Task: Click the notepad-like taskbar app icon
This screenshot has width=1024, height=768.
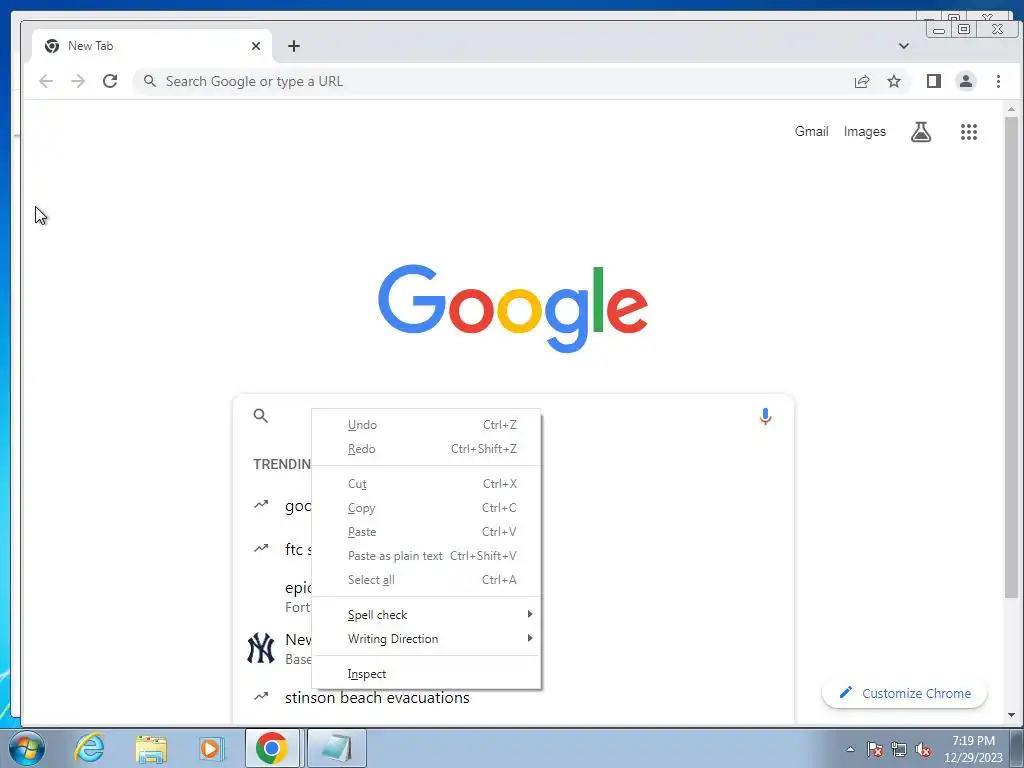Action: (336, 748)
